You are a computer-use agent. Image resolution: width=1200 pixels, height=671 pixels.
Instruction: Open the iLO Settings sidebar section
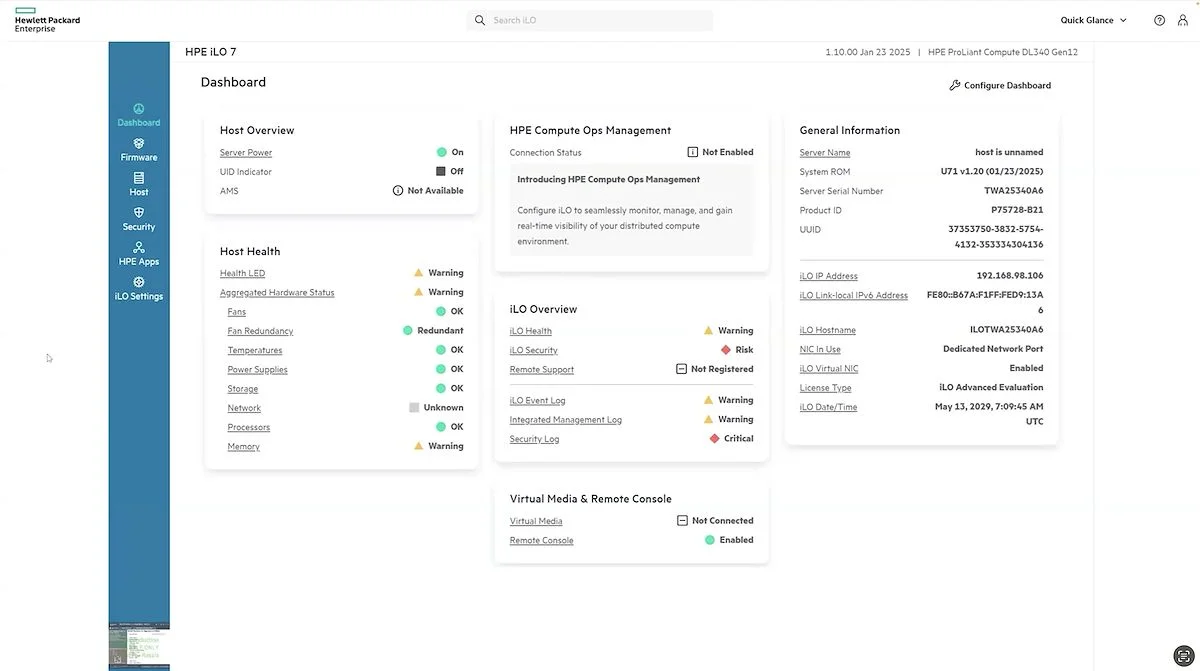click(x=138, y=289)
